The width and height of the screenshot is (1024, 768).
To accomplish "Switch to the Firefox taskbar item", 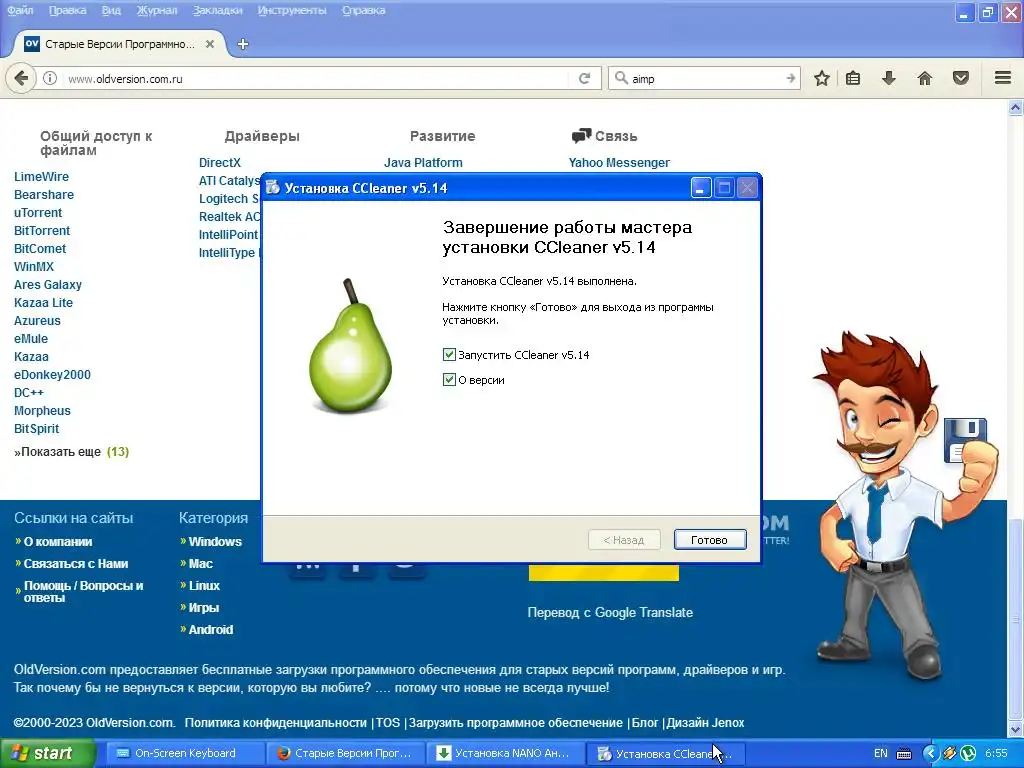I will click(345, 753).
